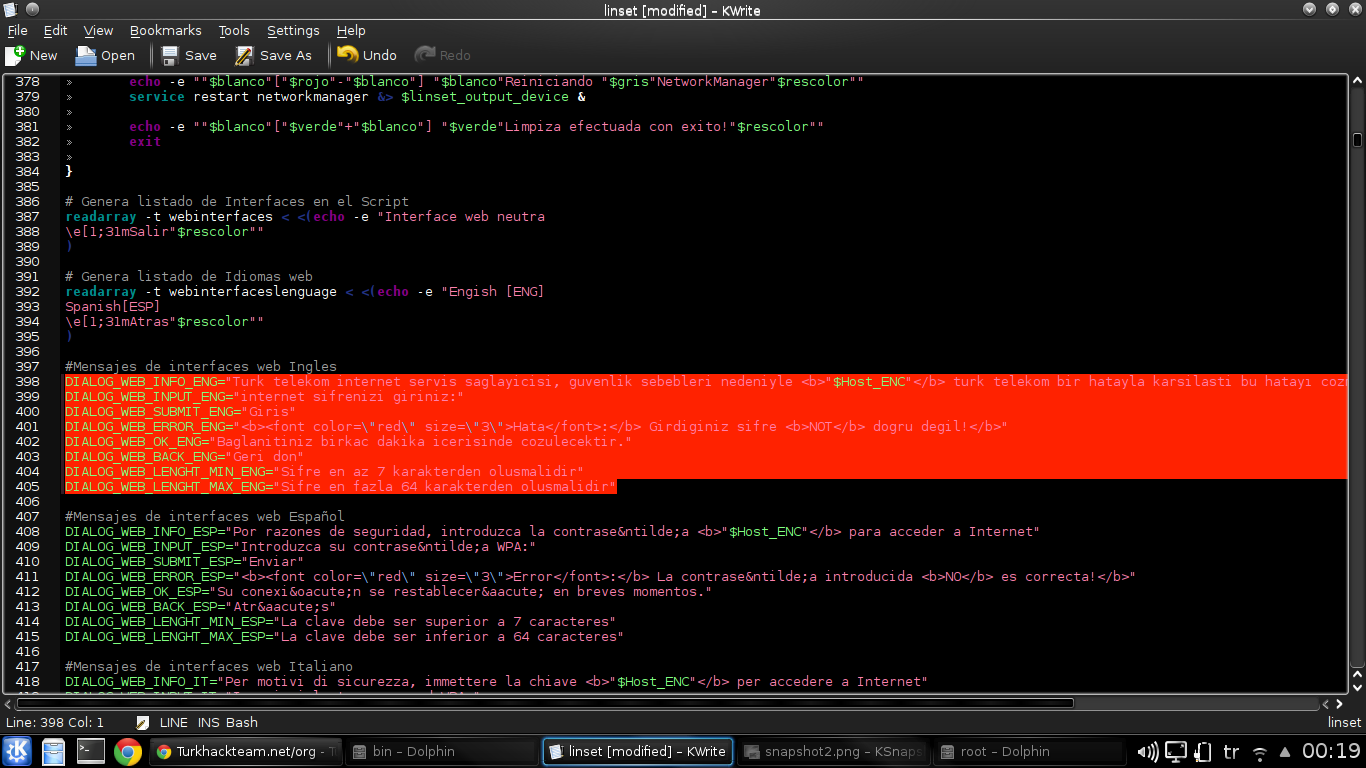1366x768 pixels.
Task: Click the #Mensajes de interfaces web Español comment
Action: coord(205,517)
